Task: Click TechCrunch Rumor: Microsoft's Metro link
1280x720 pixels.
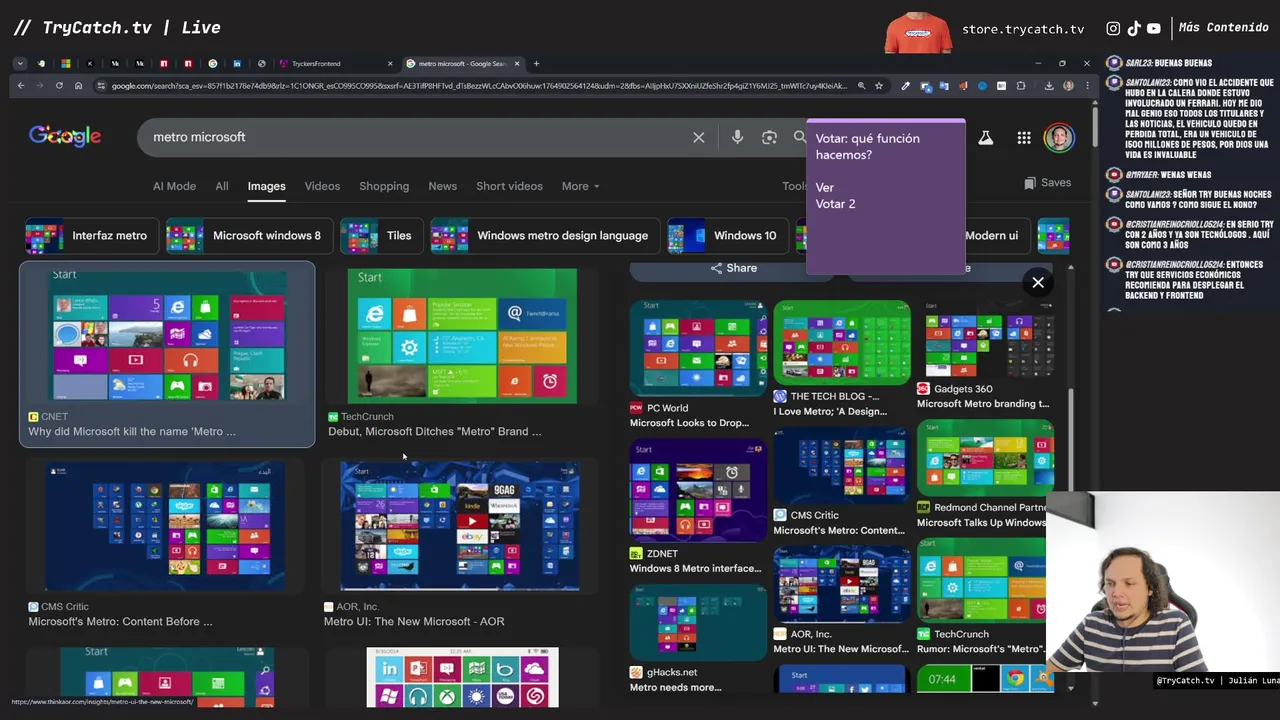Action: coord(981,649)
